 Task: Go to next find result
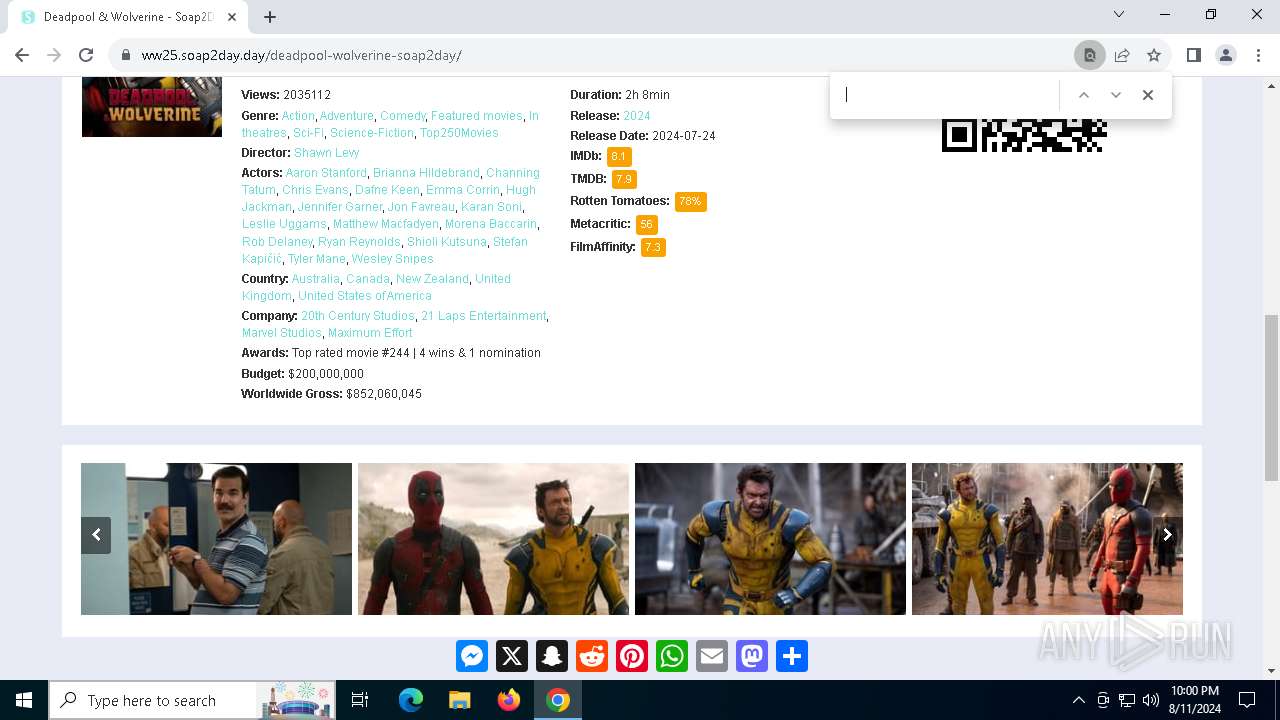[x=1116, y=95]
